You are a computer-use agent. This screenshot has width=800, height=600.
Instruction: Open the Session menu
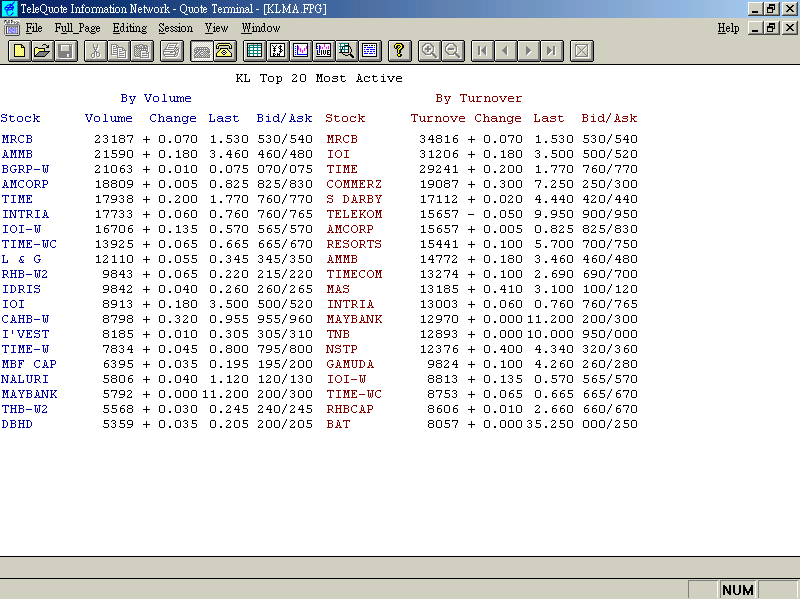click(176, 28)
